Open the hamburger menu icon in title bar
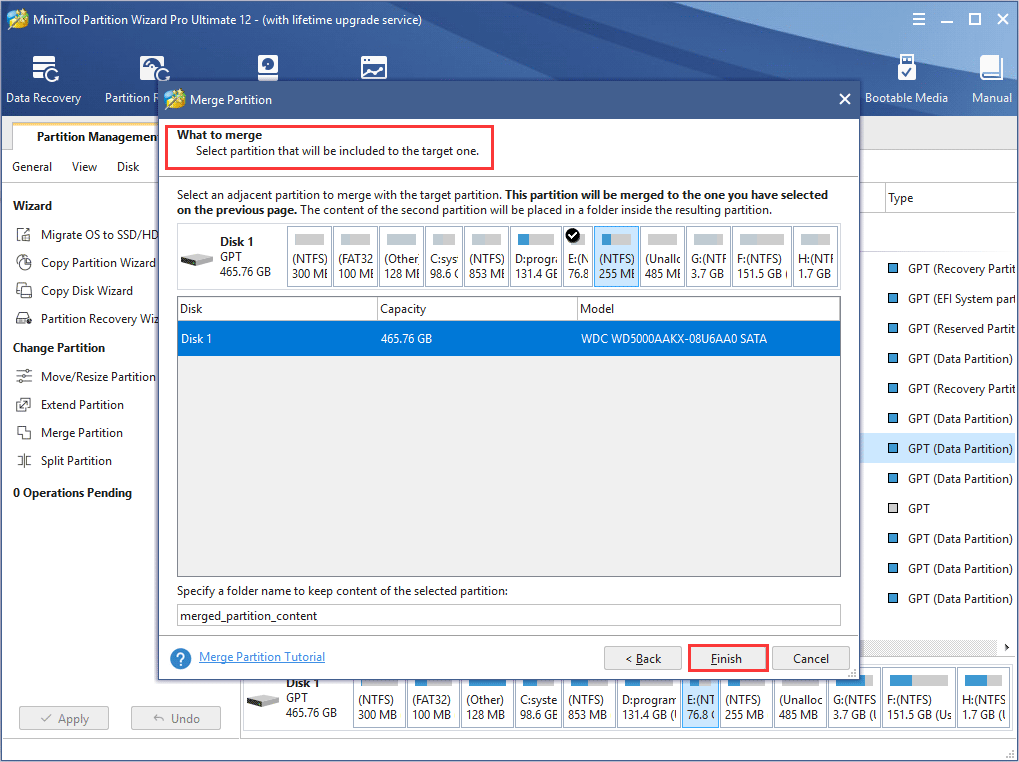The height and width of the screenshot is (762, 1019). tap(919, 19)
